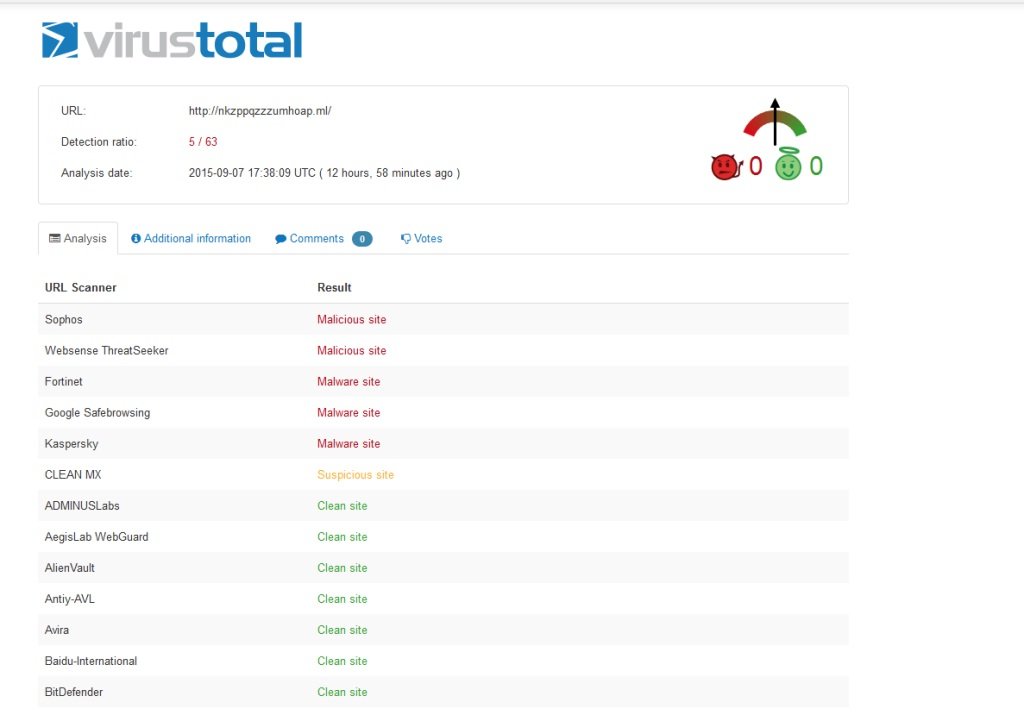Click Clean site result for ADMINUSLabs

(x=342, y=506)
